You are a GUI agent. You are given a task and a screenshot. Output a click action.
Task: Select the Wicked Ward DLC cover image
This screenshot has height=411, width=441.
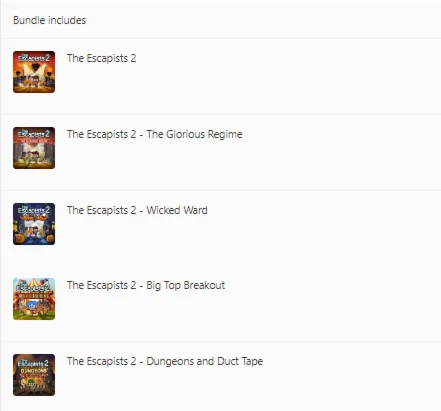(34, 224)
